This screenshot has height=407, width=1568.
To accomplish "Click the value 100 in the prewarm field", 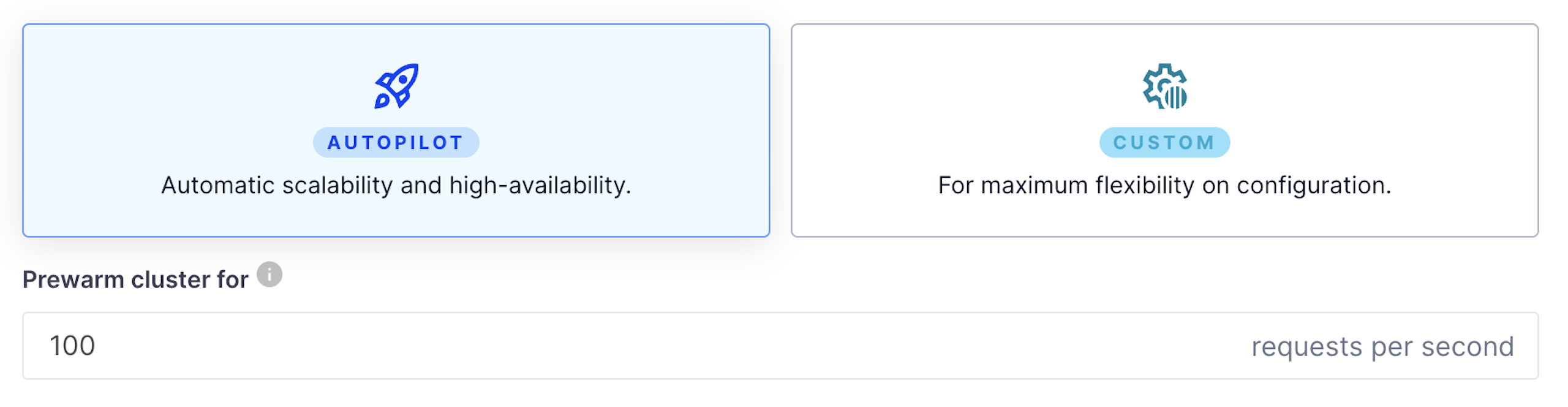I will click(72, 346).
